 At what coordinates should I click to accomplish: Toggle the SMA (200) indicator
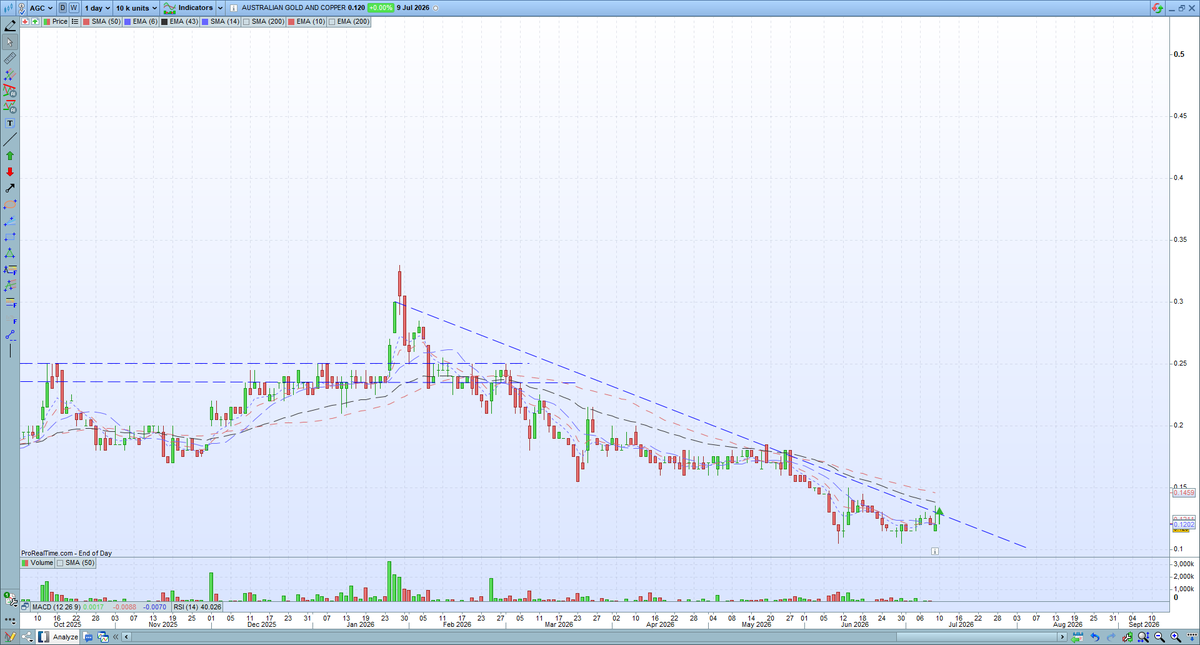pos(263,21)
